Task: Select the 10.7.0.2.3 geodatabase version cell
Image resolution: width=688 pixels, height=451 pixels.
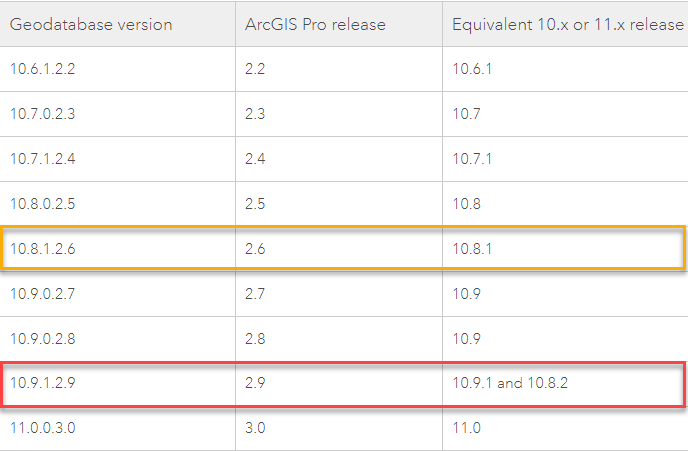Action: pyautogui.click(x=42, y=113)
